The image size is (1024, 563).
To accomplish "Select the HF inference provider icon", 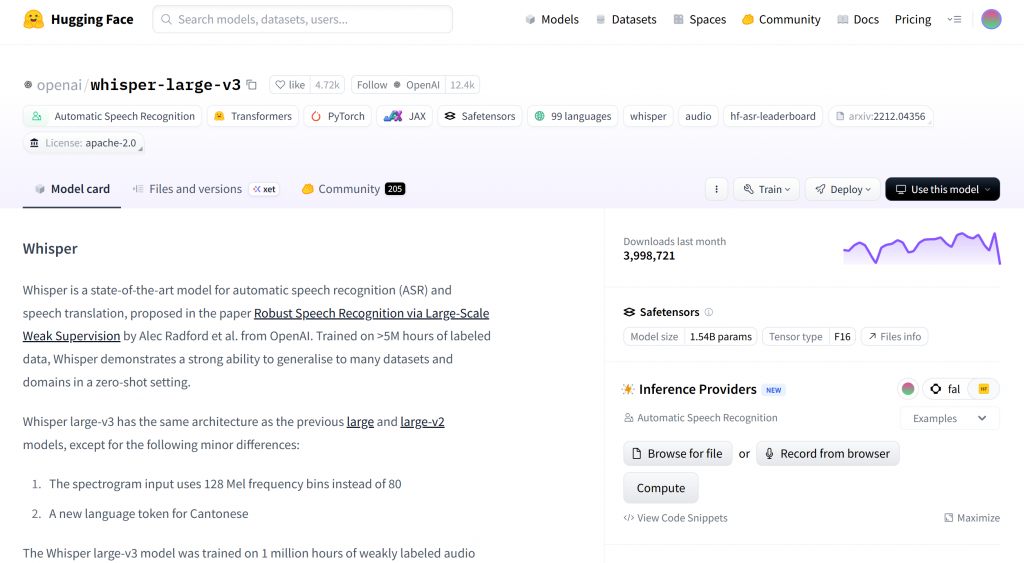I will (984, 389).
